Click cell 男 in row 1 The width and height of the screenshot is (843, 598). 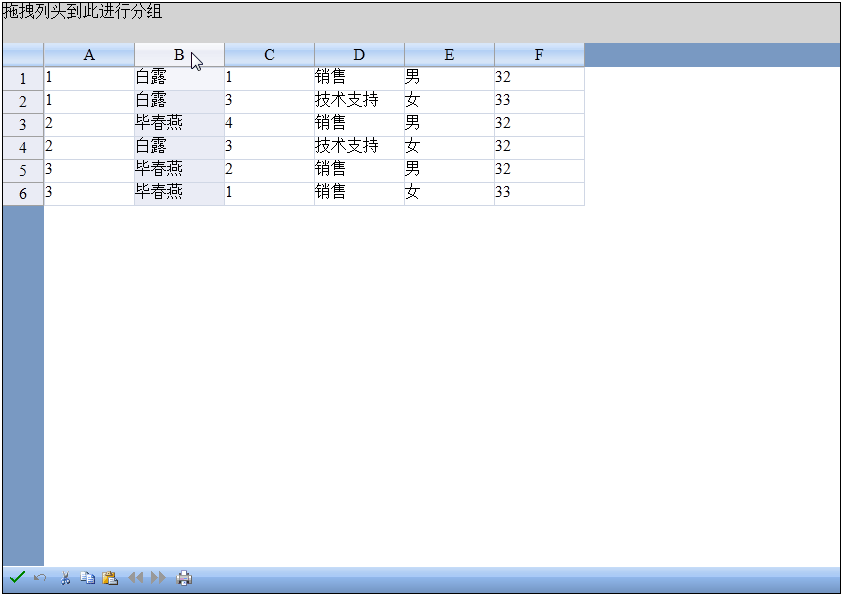coord(449,79)
